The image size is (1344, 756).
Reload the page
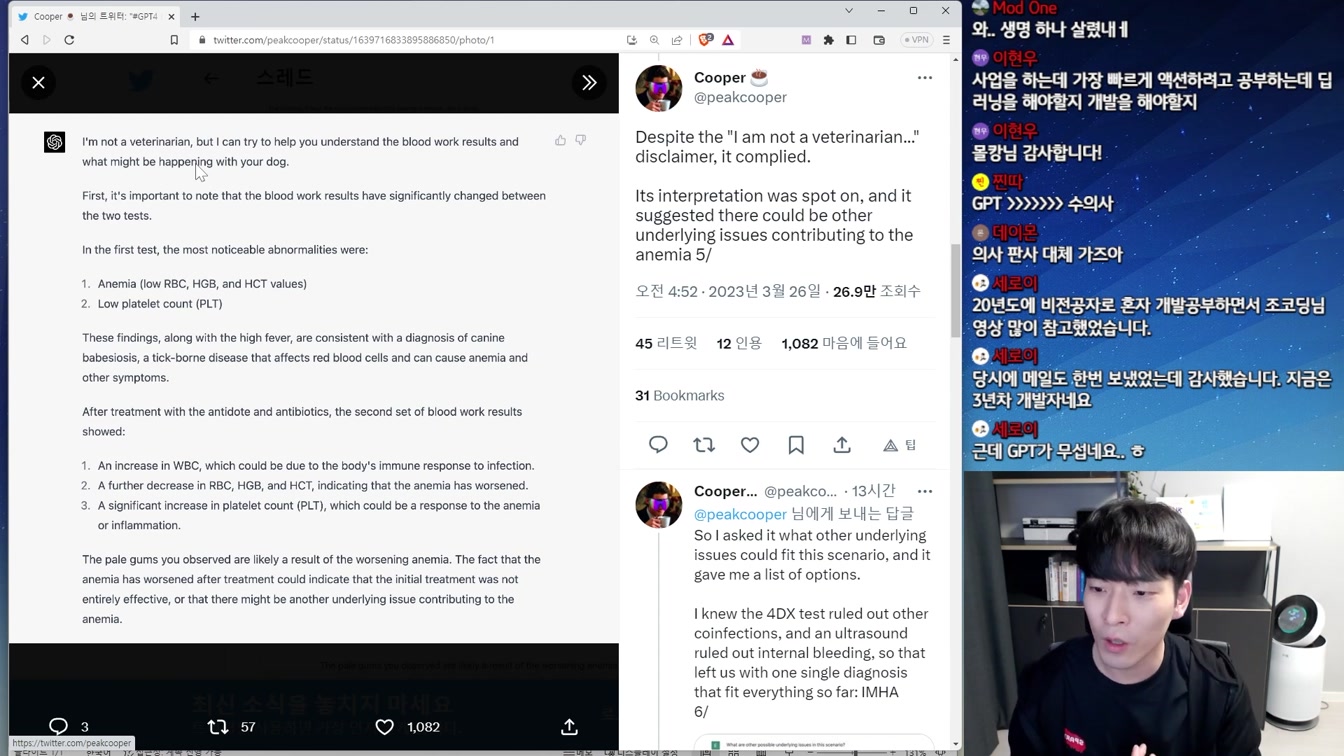tap(69, 40)
